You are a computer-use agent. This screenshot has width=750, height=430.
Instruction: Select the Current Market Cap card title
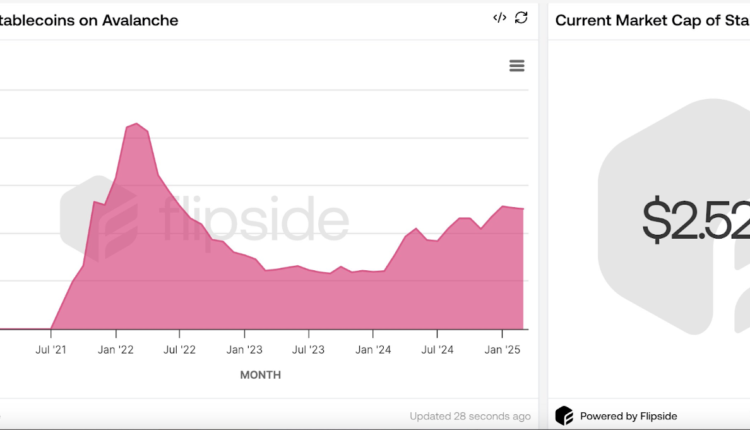[652, 20]
